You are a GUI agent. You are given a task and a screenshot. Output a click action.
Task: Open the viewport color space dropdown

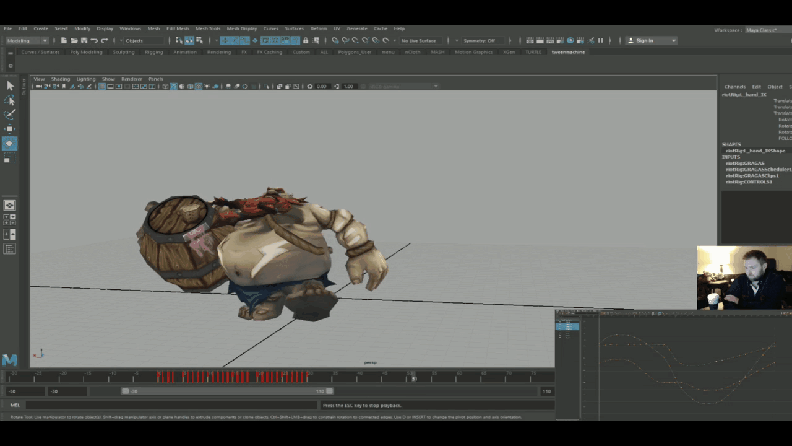(x=404, y=86)
